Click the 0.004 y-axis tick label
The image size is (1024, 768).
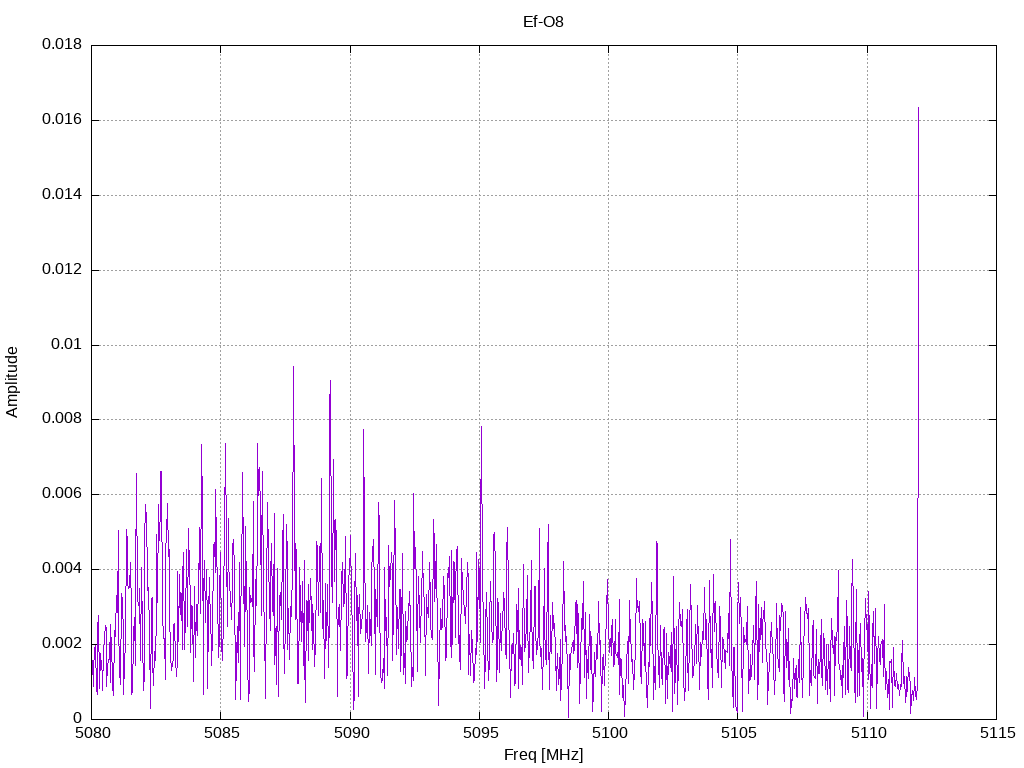pos(62,569)
